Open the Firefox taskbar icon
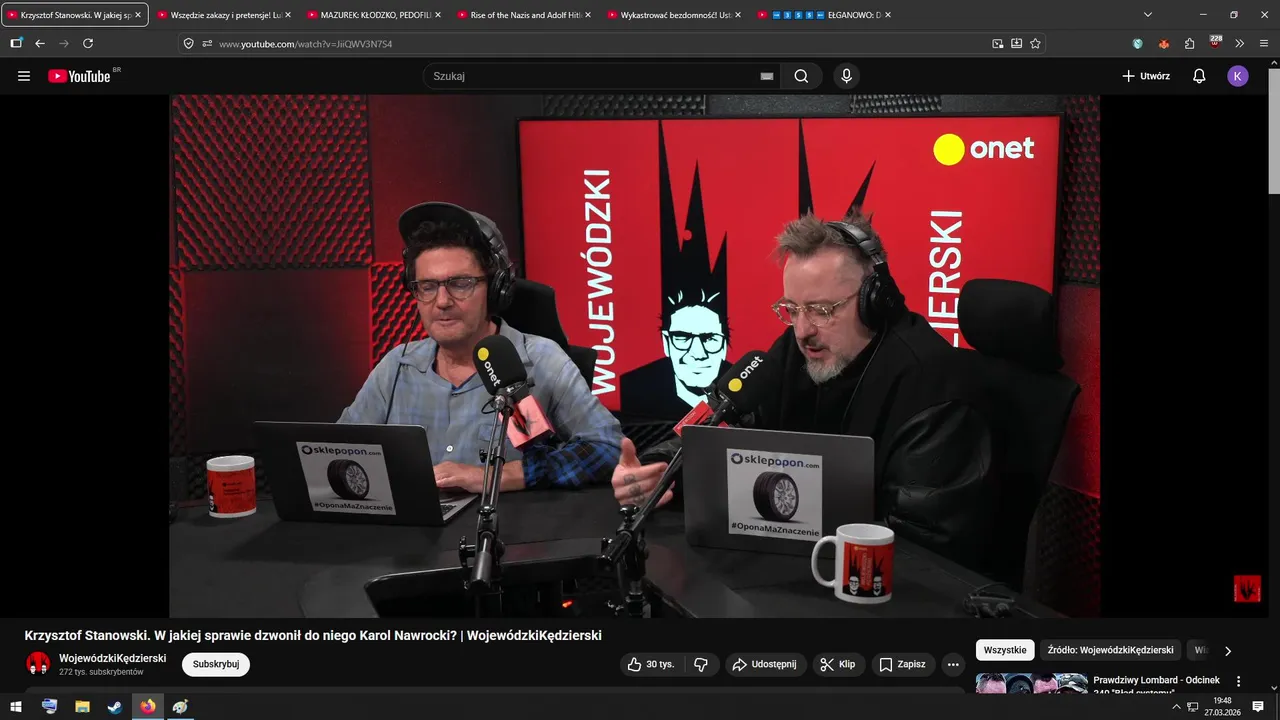Image resolution: width=1280 pixels, height=720 pixels. (148, 706)
